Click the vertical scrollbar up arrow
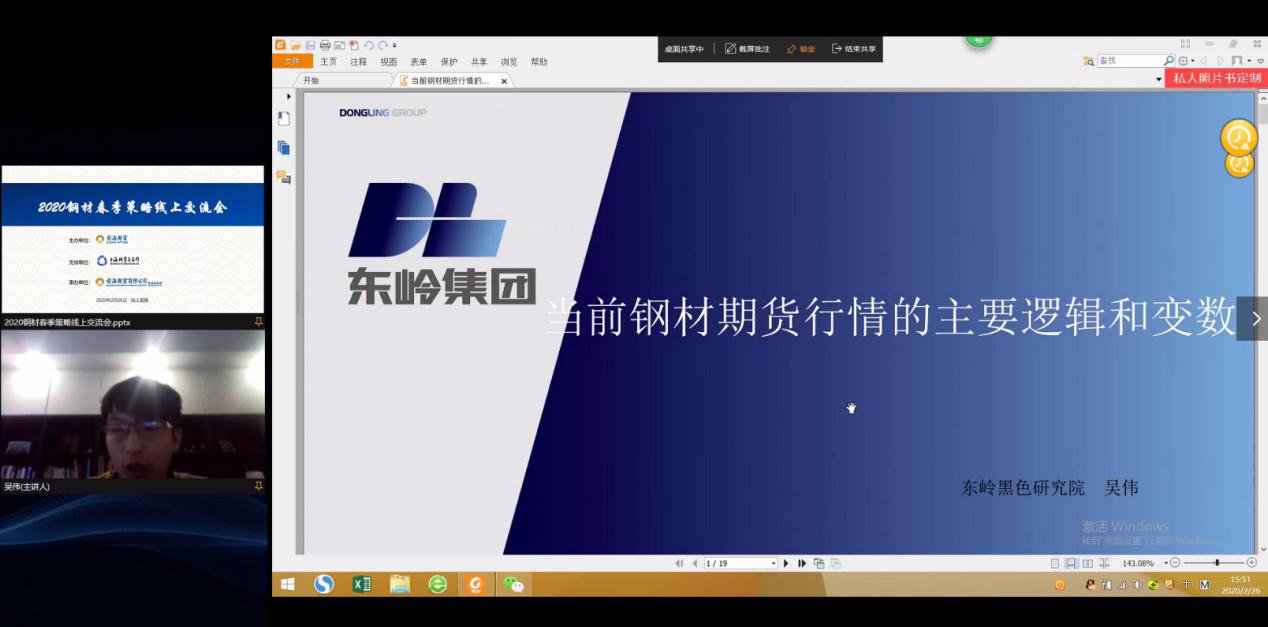The width and height of the screenshot is (1268, 627). coord(1262,97)
